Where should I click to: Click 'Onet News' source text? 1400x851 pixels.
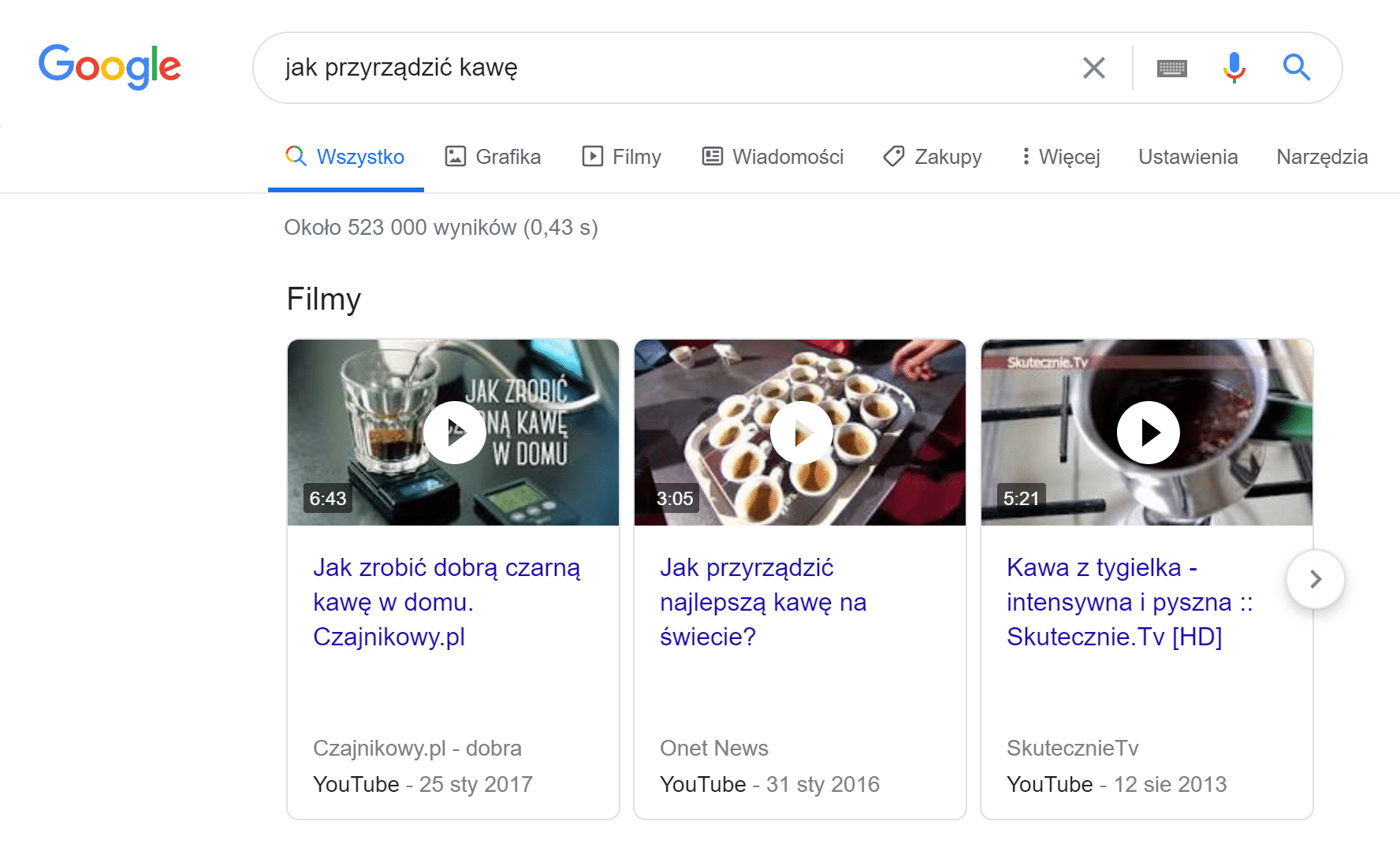tap(714, 748)
